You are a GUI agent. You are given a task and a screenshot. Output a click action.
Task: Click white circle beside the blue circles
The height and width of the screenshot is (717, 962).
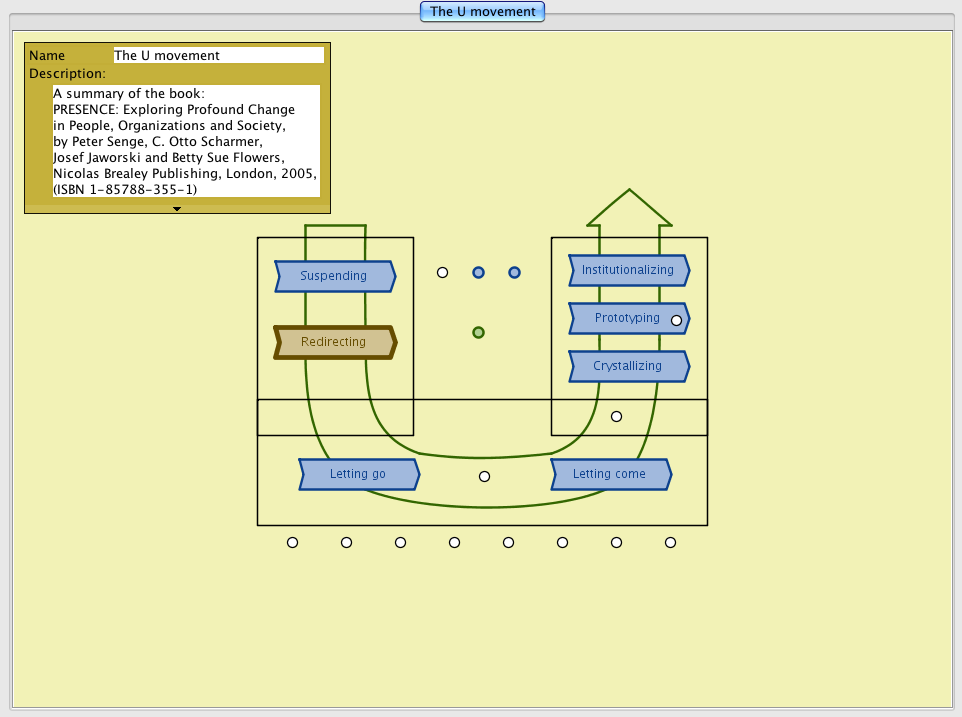443,272
